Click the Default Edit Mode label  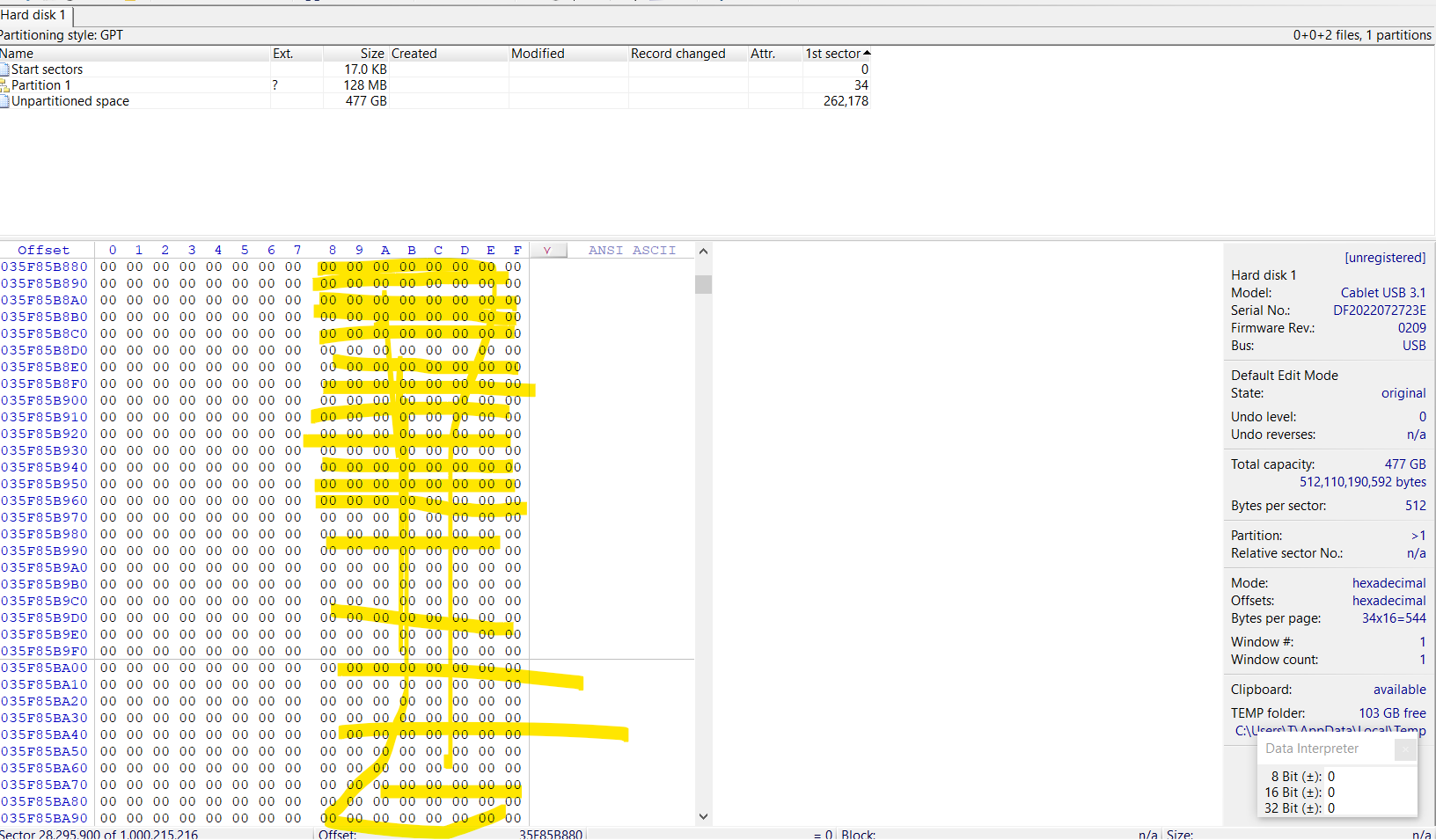(1284, 376)
